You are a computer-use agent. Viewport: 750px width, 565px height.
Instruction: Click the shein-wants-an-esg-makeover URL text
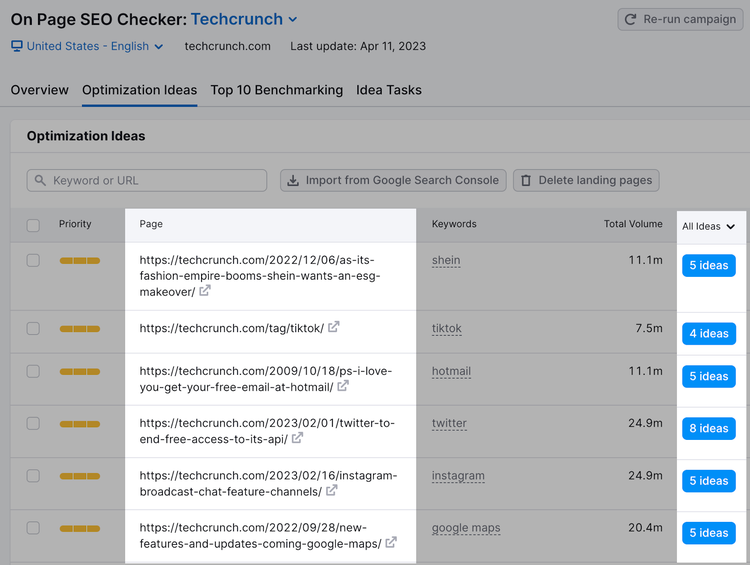(x=260, y=276)
